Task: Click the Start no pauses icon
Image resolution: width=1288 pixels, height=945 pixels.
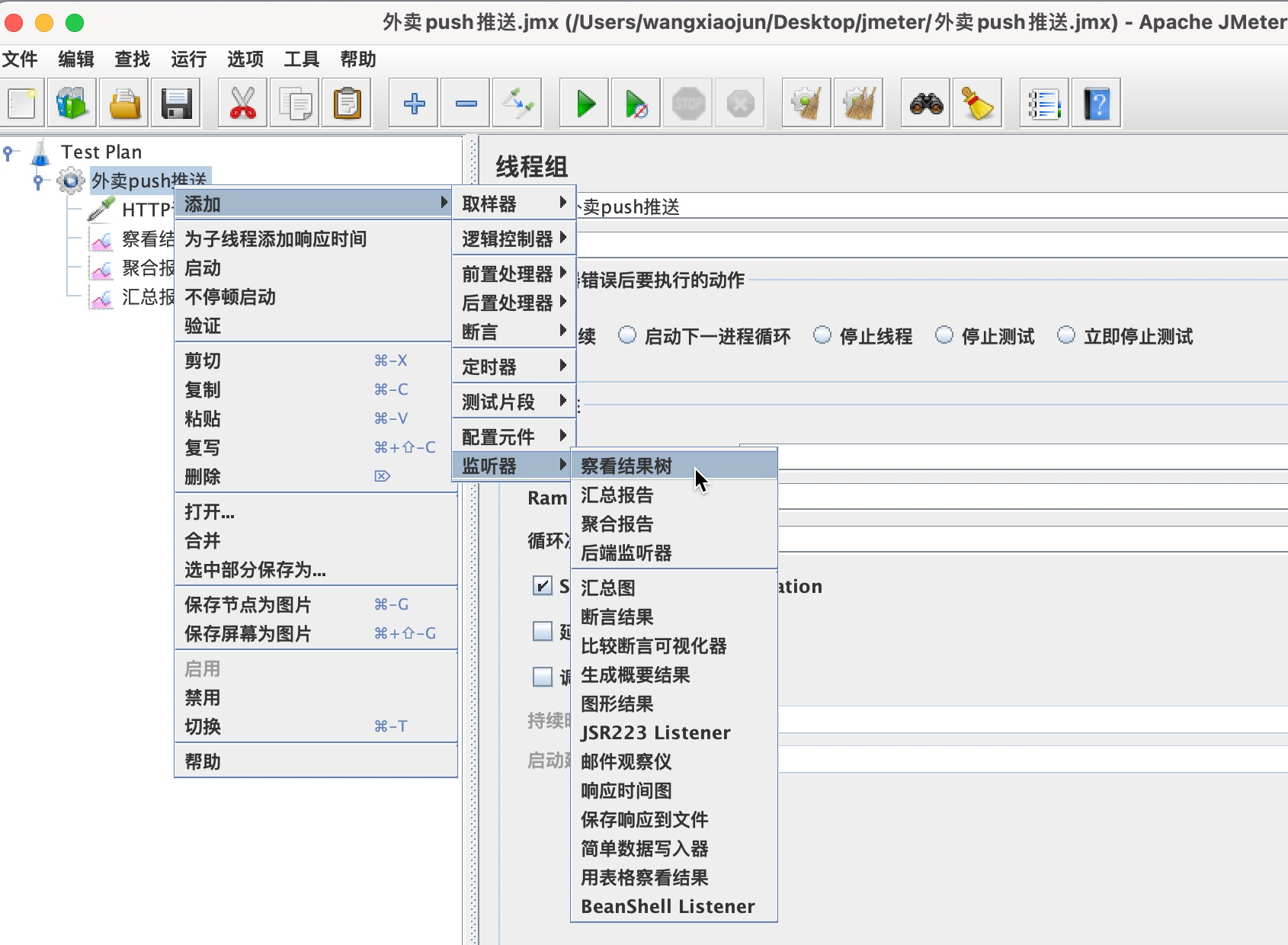Action: pos(636,102)
